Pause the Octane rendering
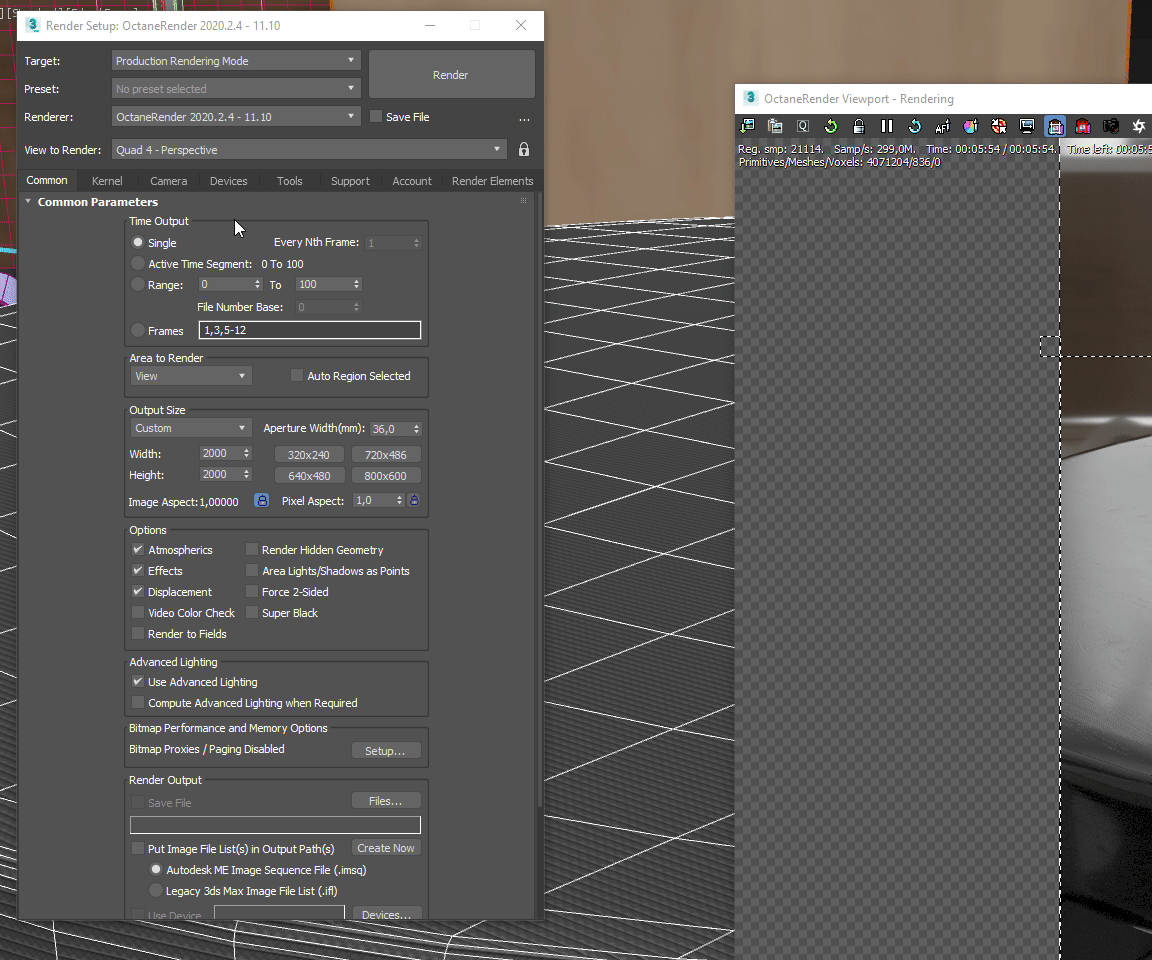Image resolution: width=1152 pixels, height=960 pixels. (887, 126)
